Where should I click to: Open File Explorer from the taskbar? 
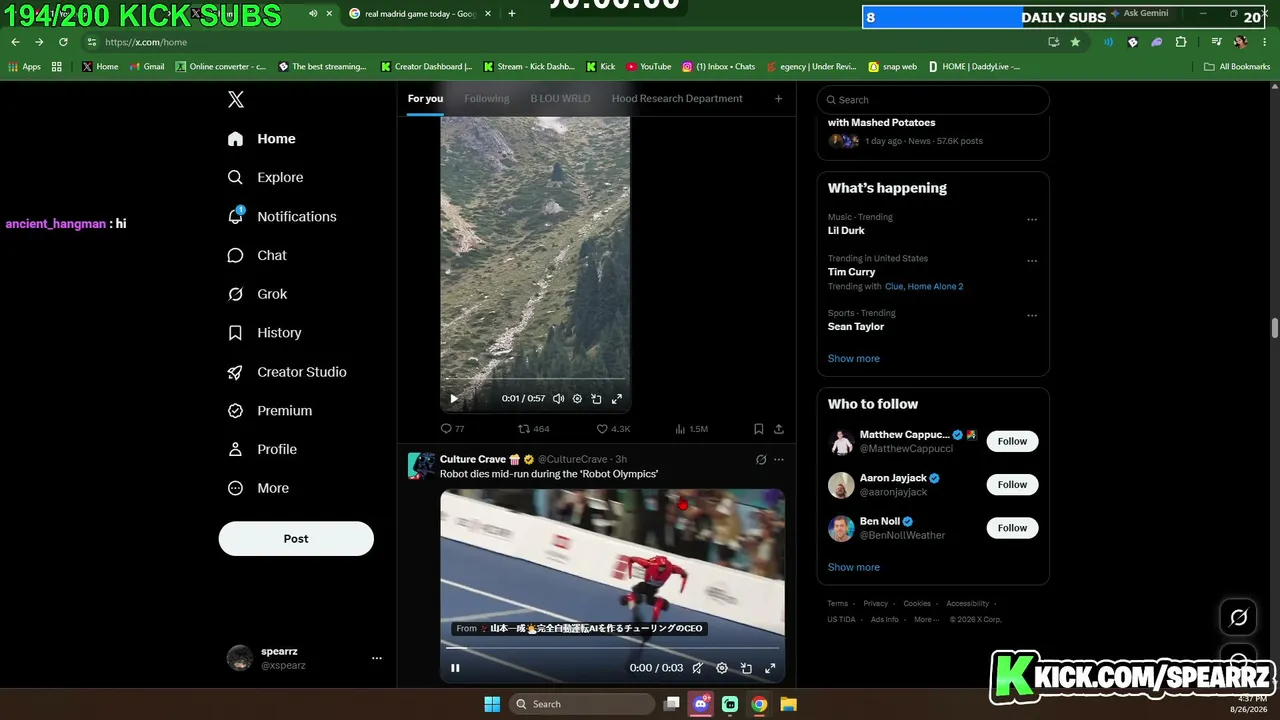pyautogui.click(x=788, y=704)
